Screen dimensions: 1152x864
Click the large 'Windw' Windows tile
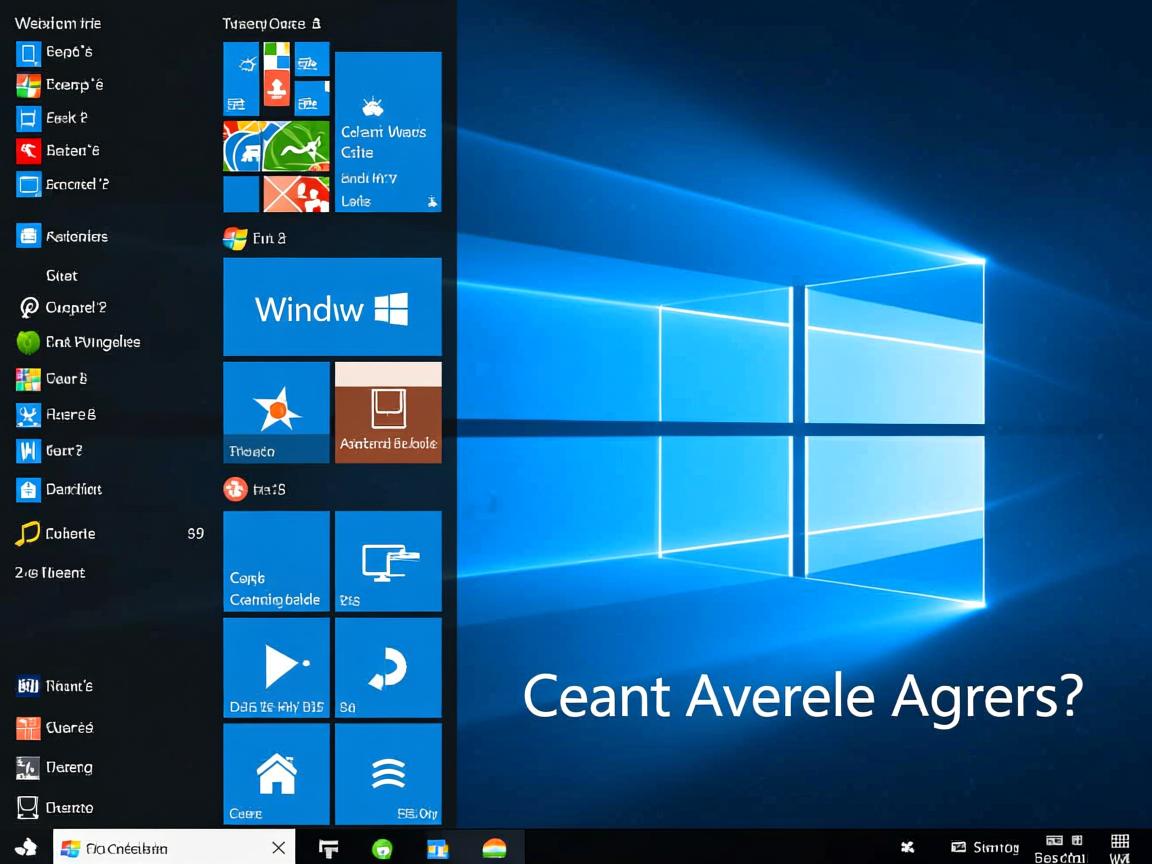point(332,307)
